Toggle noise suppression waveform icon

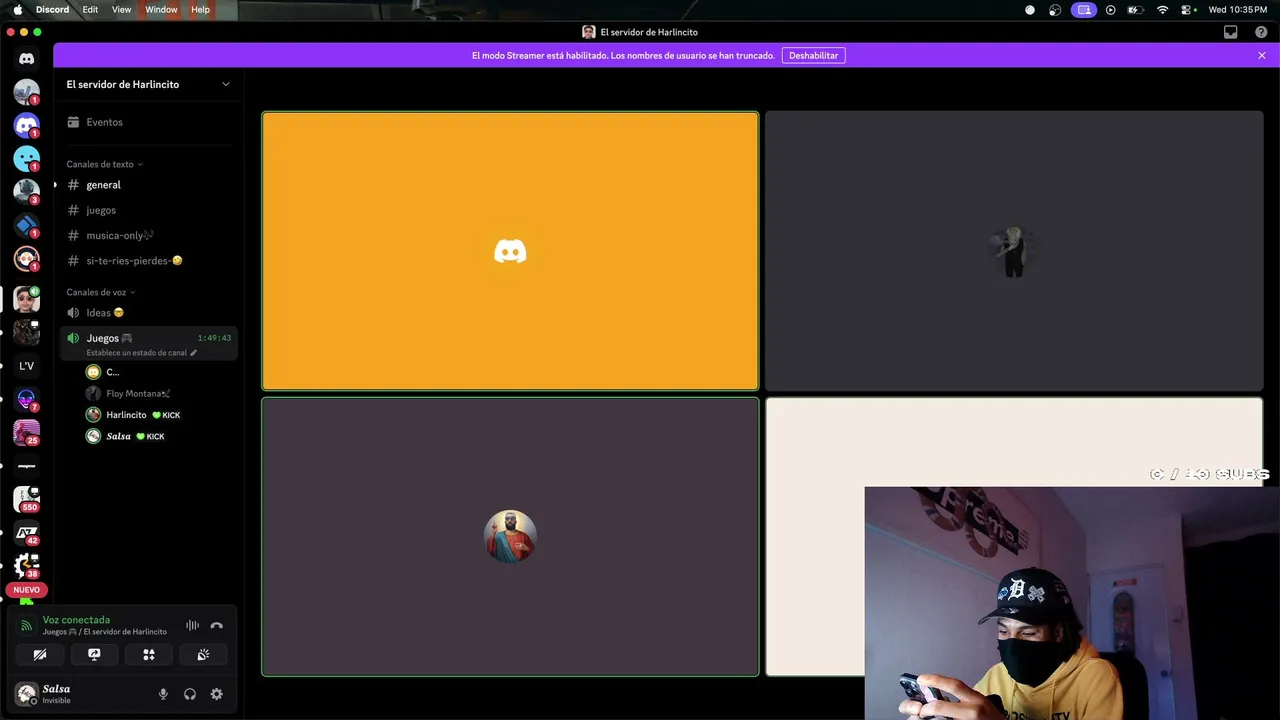click(192, 625)
